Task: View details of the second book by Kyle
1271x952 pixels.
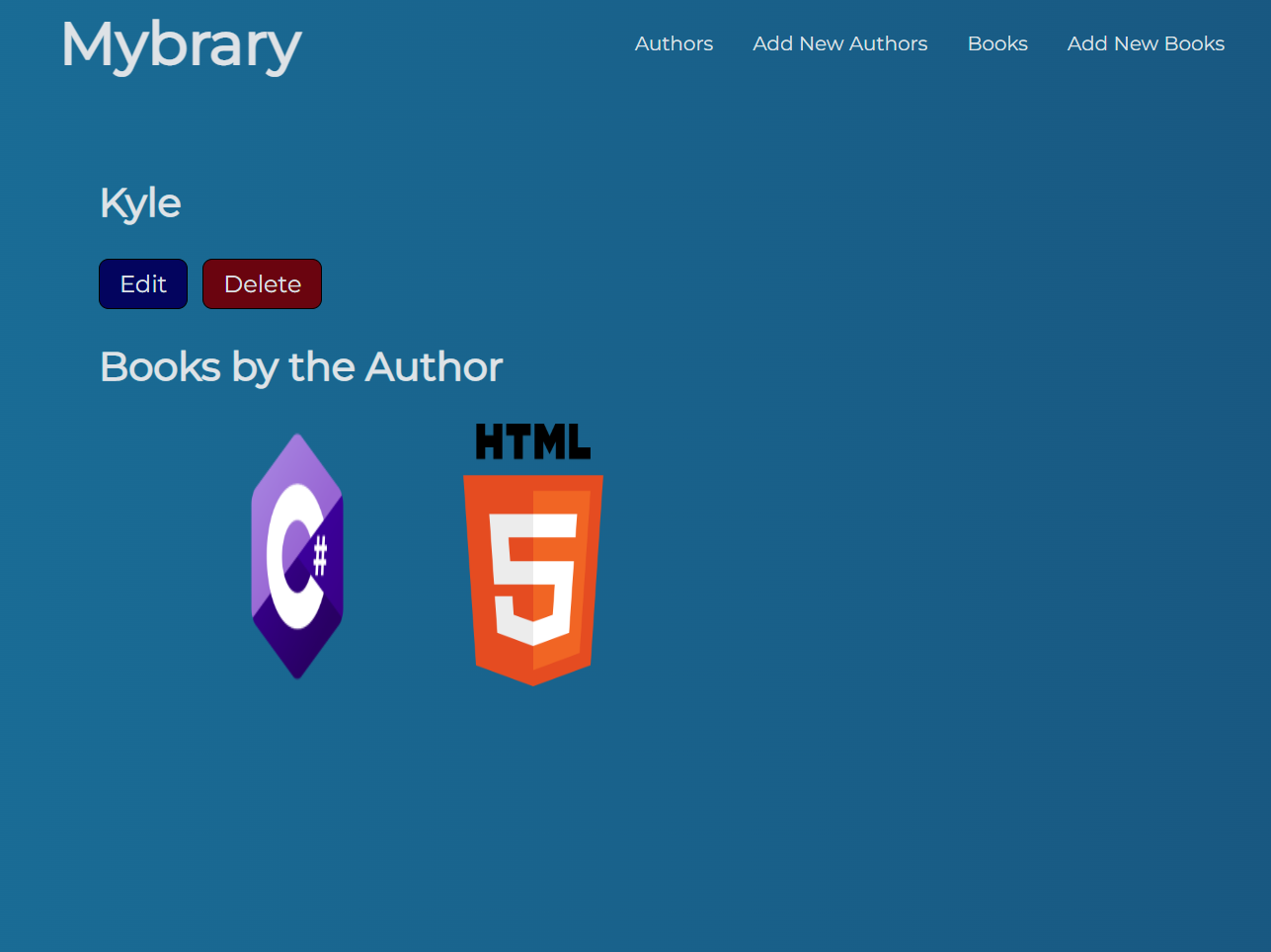Action: pyautogui.click(x=533, y=556)
